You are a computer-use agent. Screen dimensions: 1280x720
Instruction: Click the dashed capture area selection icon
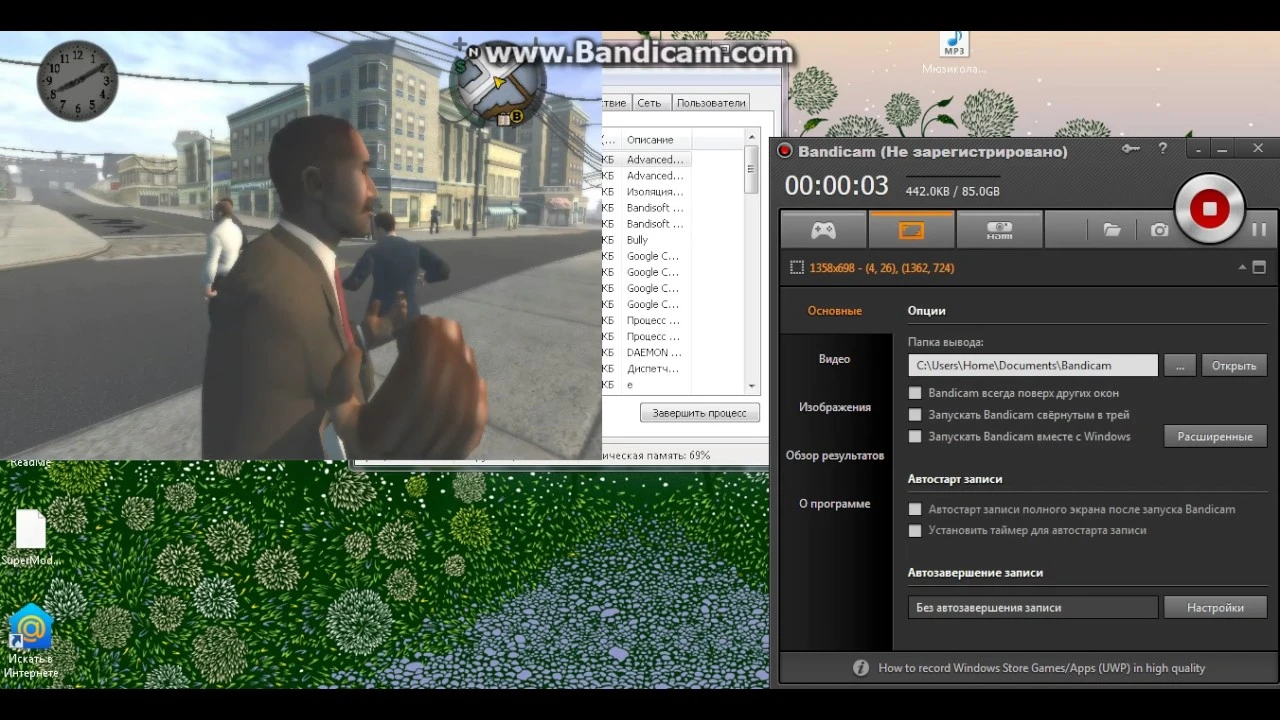[797, 268]
